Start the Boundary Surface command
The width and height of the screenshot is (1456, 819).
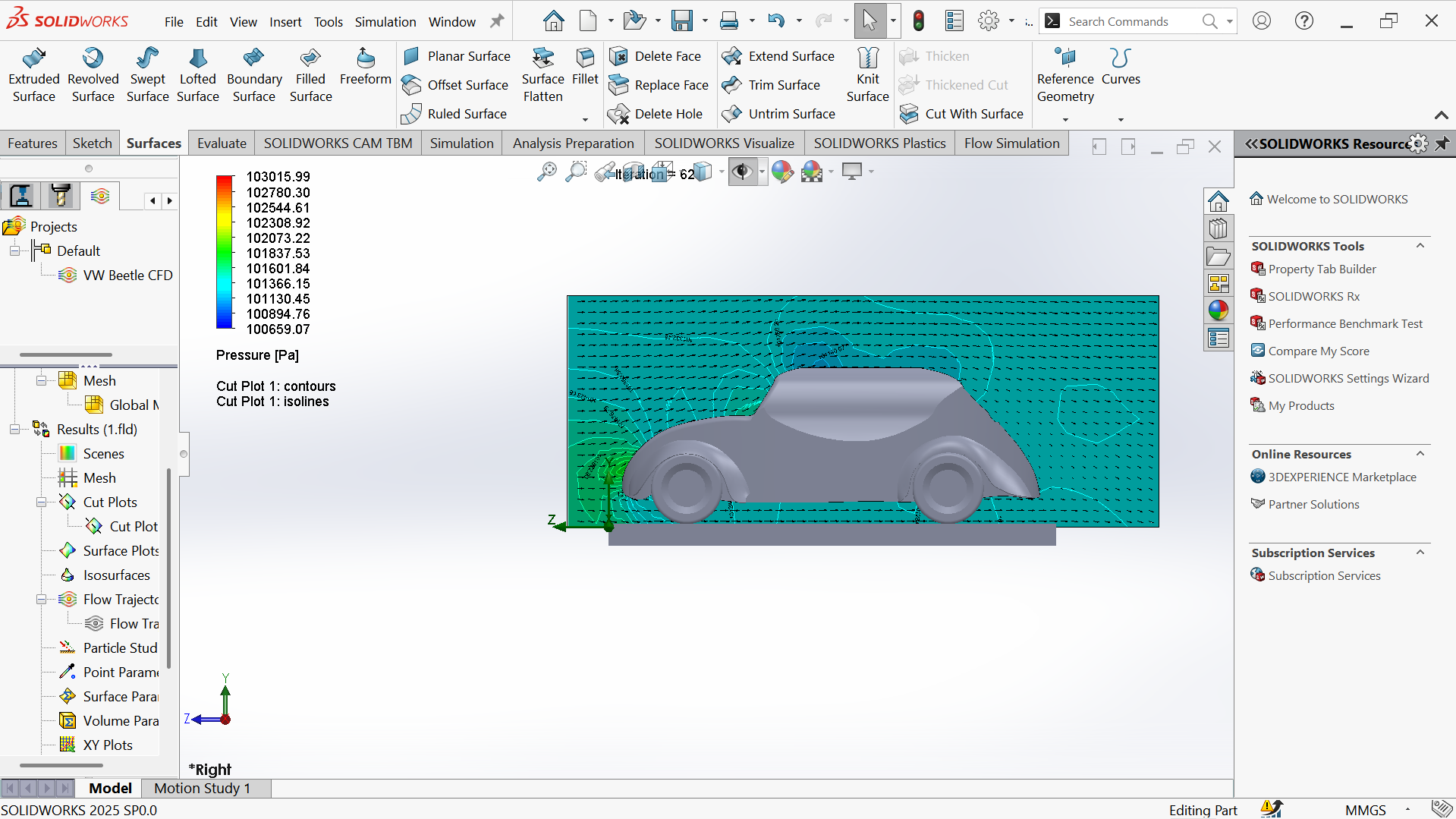[x=254, y=75]
